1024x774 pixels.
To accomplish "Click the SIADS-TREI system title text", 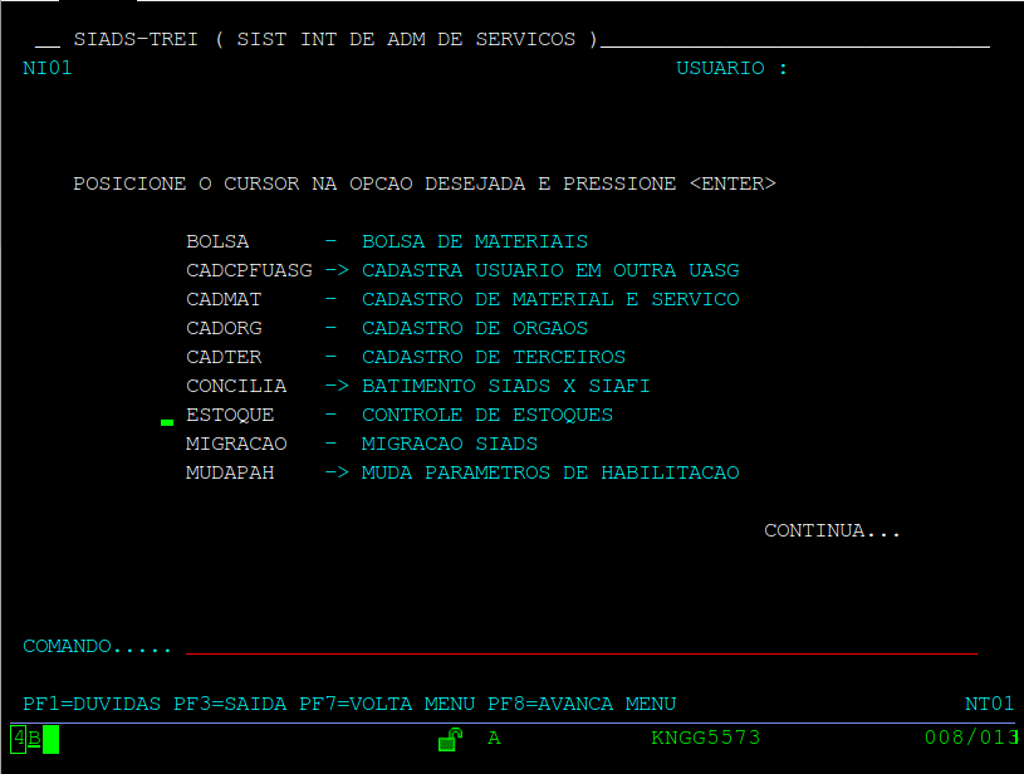I will (135, 39).
